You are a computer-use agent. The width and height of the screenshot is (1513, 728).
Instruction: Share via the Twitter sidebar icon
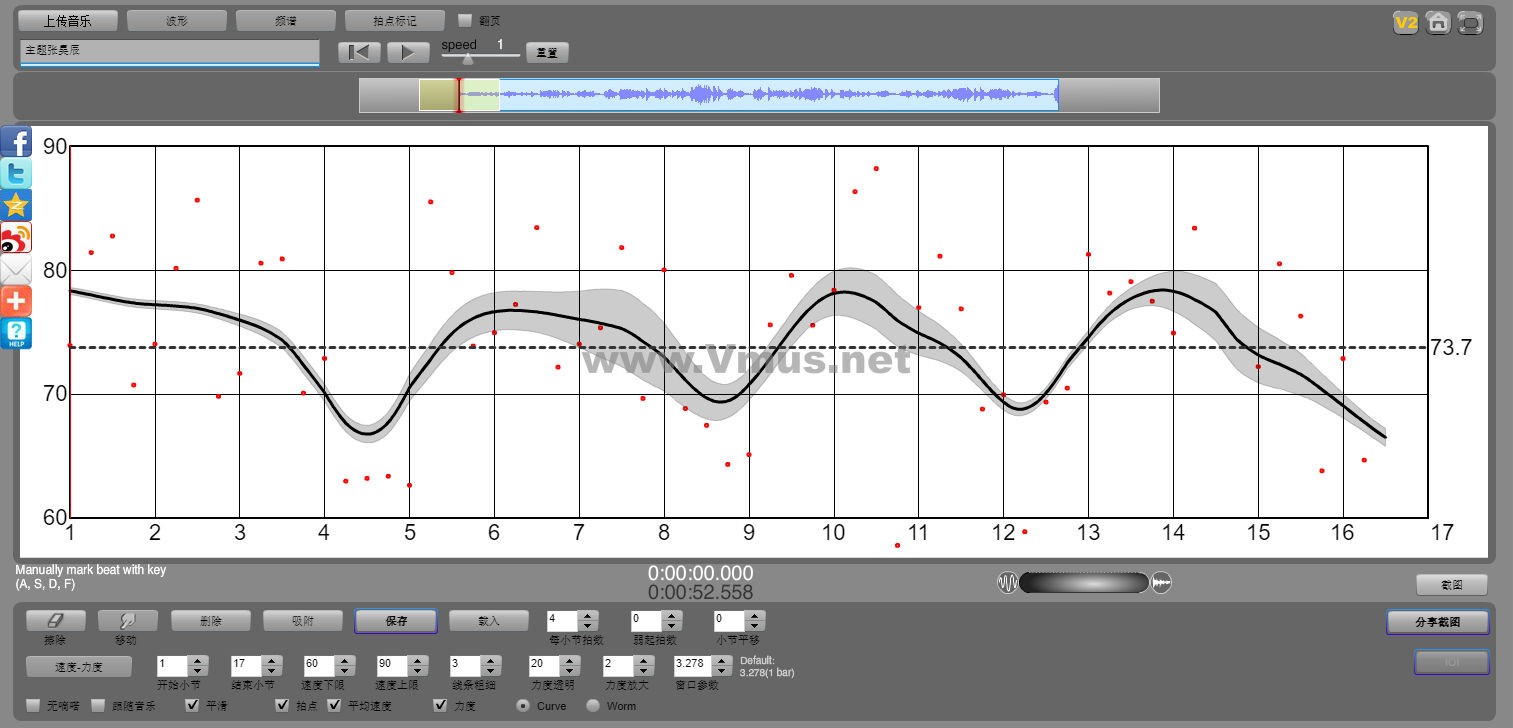point(16,173)
